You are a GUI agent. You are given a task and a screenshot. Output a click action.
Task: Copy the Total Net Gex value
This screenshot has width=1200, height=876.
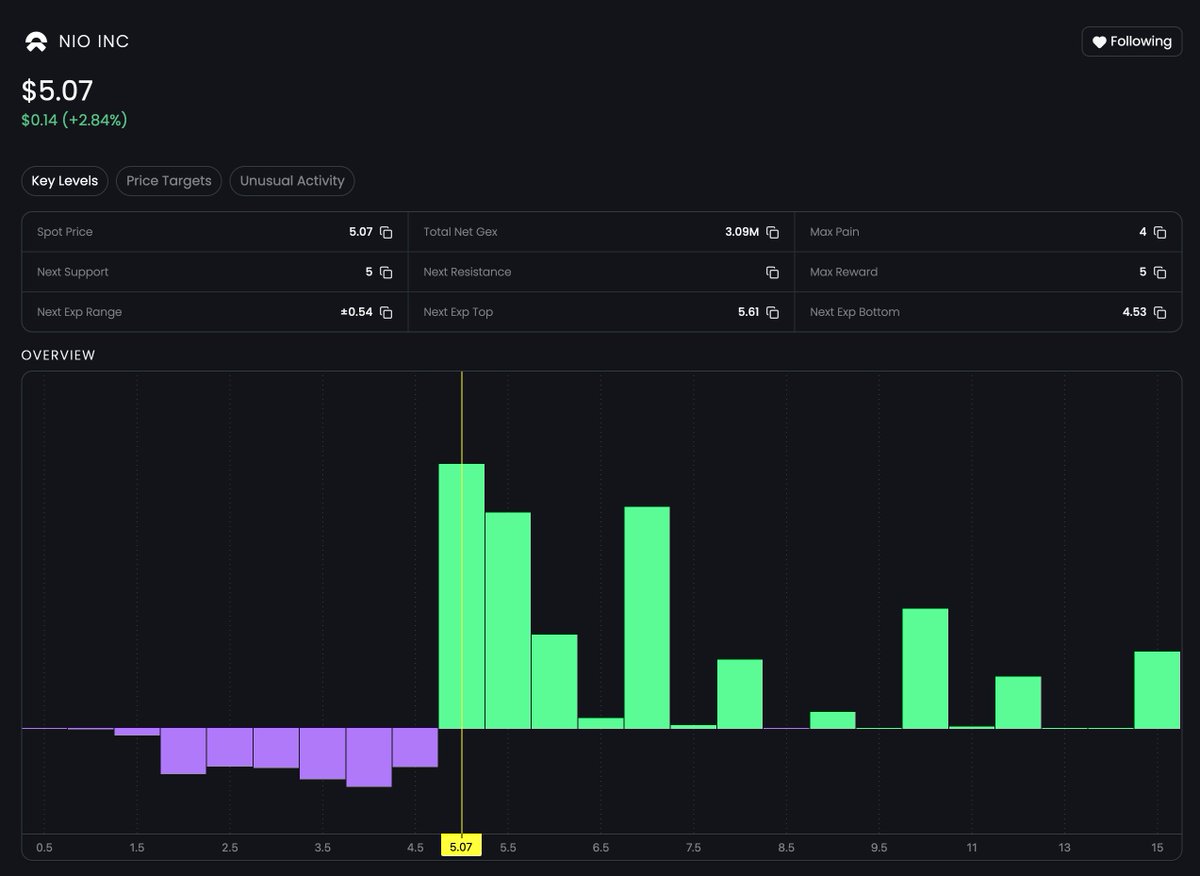(x=772, y=232)
